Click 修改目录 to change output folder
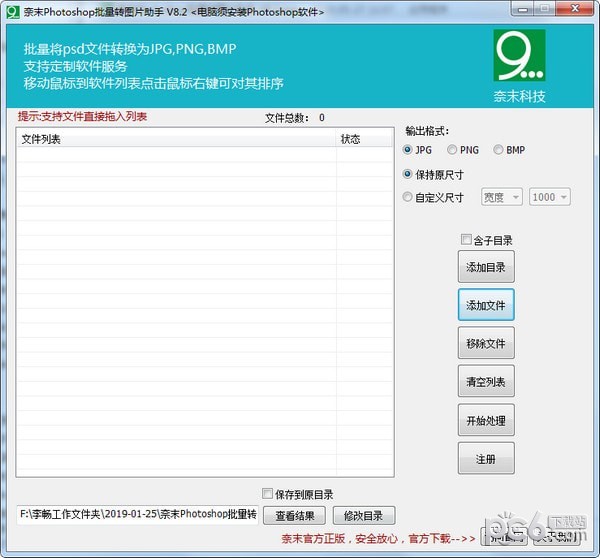This screenshot has height=558, width=600. [x=364, y=516]
